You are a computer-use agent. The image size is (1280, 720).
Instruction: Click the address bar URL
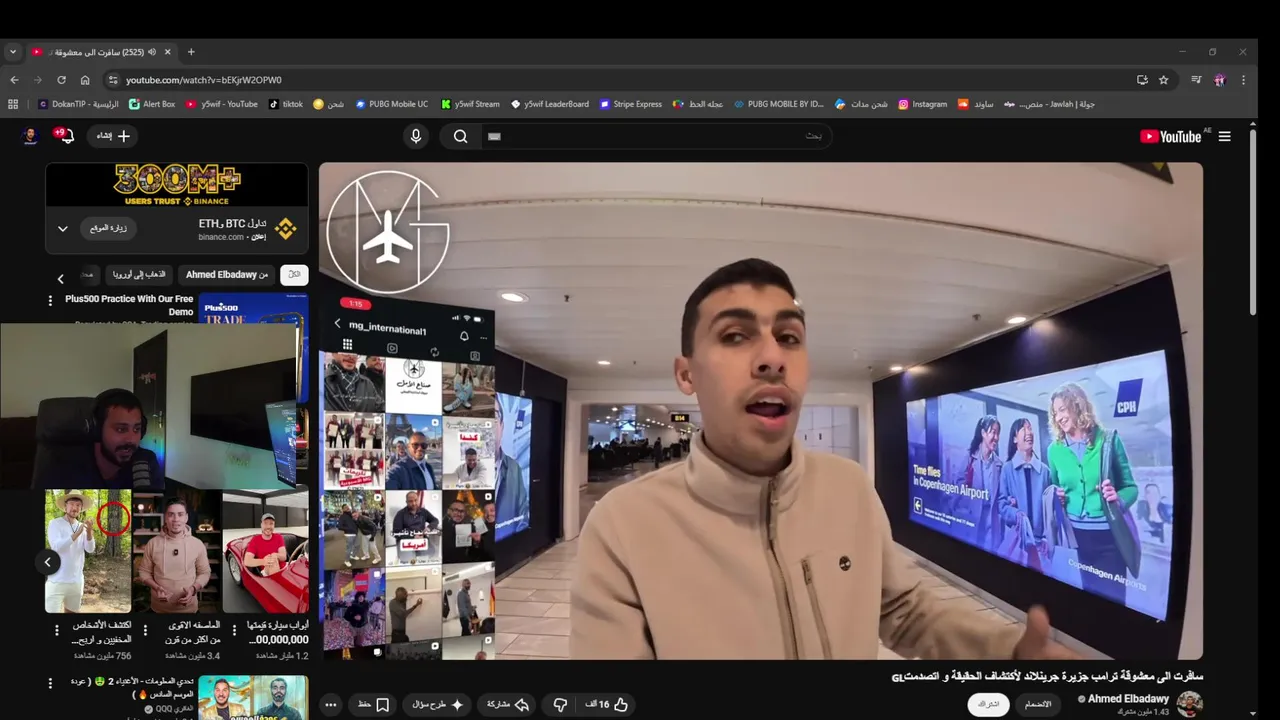click(x=204, y=80)
